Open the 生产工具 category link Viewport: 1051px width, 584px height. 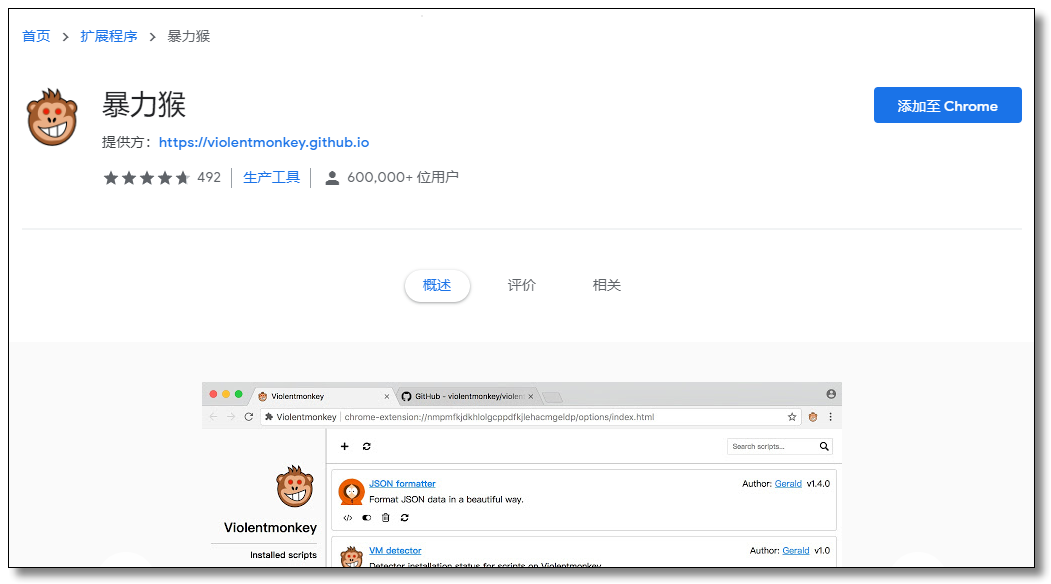pos(271,177)
